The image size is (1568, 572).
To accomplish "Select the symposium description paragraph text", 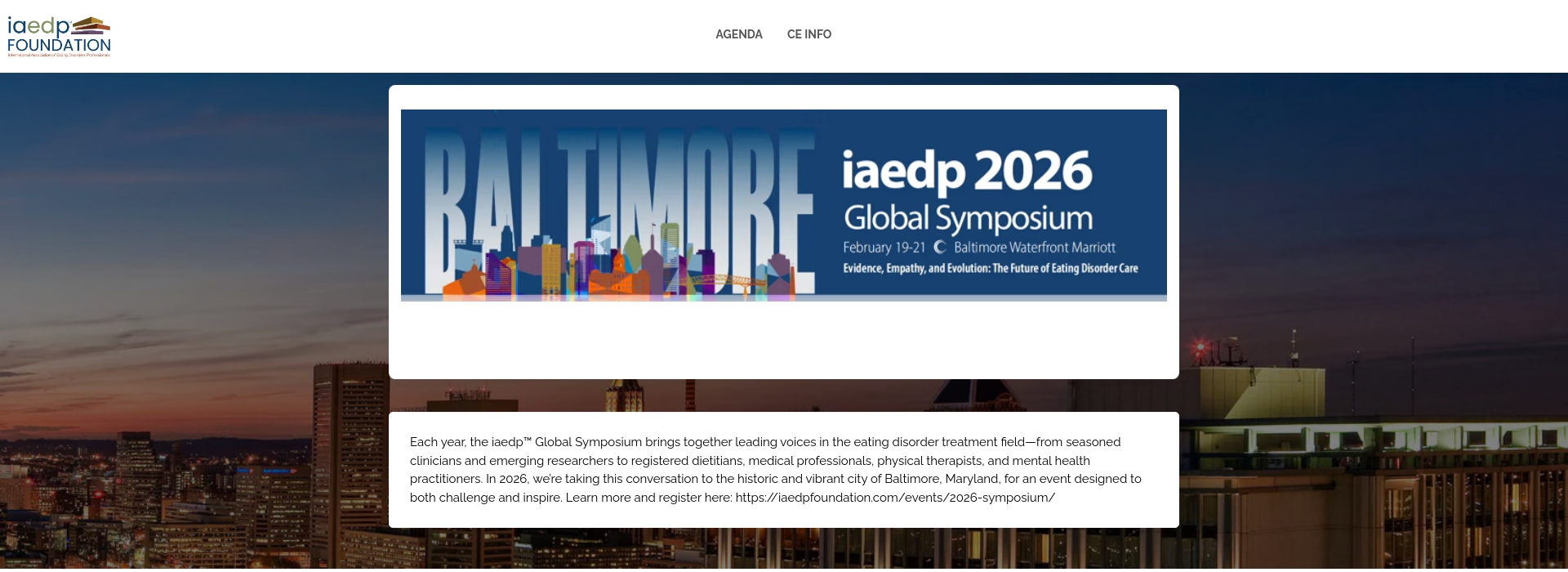I will (x=776, y=470).
